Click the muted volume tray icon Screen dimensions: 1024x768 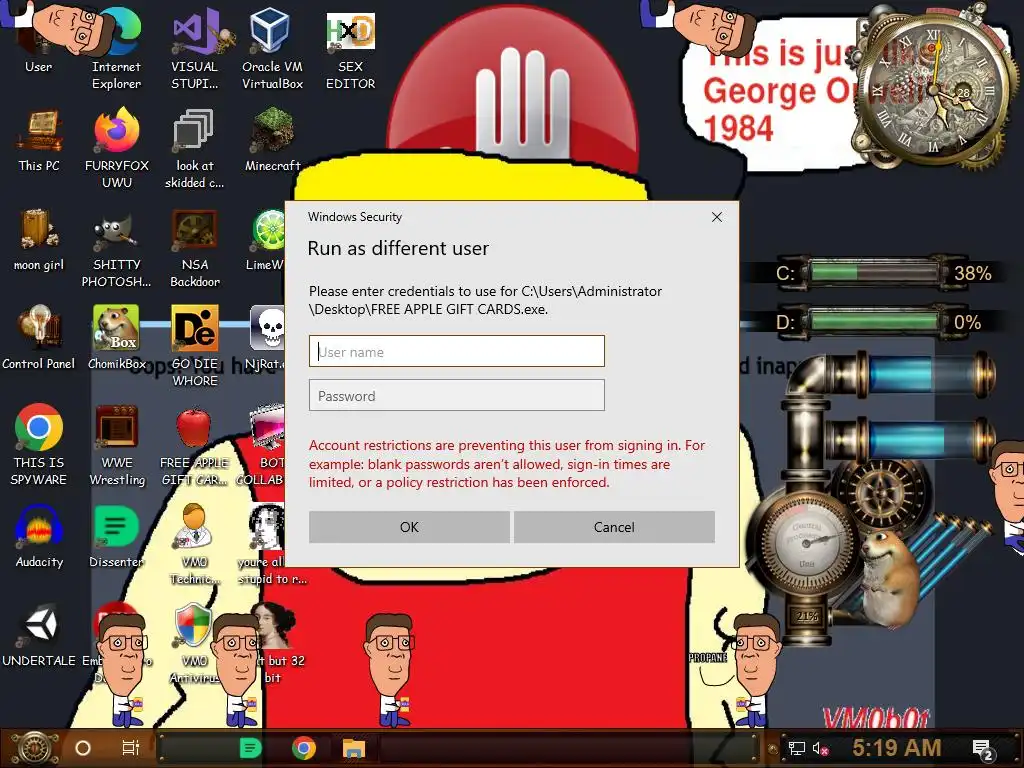(820, 748)
